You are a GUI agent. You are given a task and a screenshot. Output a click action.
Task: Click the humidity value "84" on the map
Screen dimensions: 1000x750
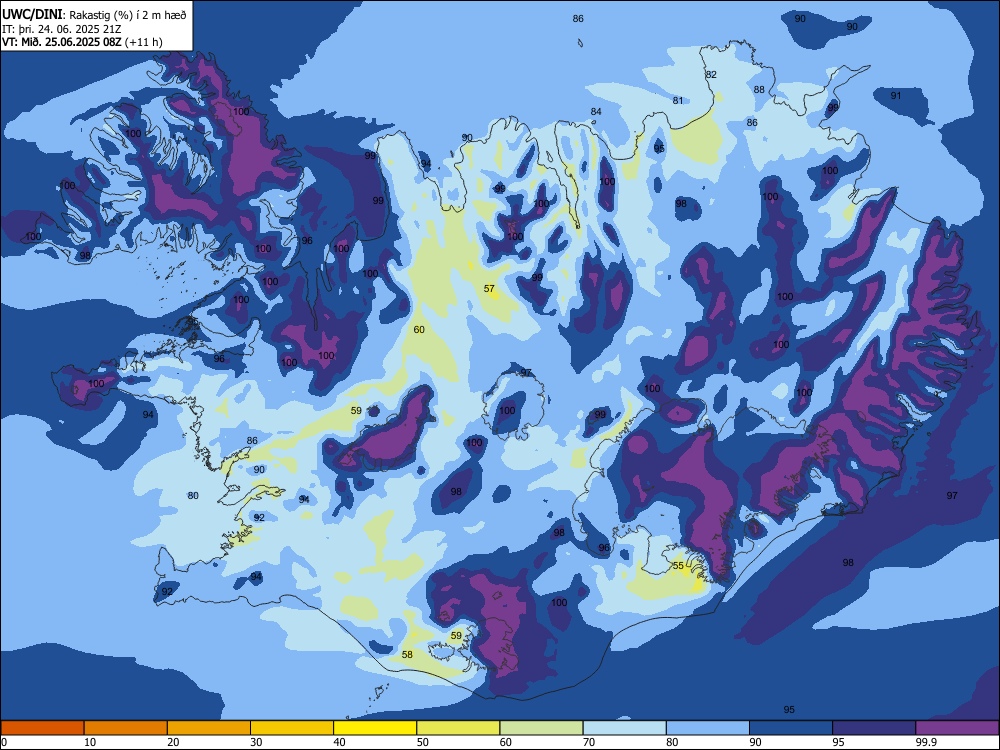[x=596, y=112]
